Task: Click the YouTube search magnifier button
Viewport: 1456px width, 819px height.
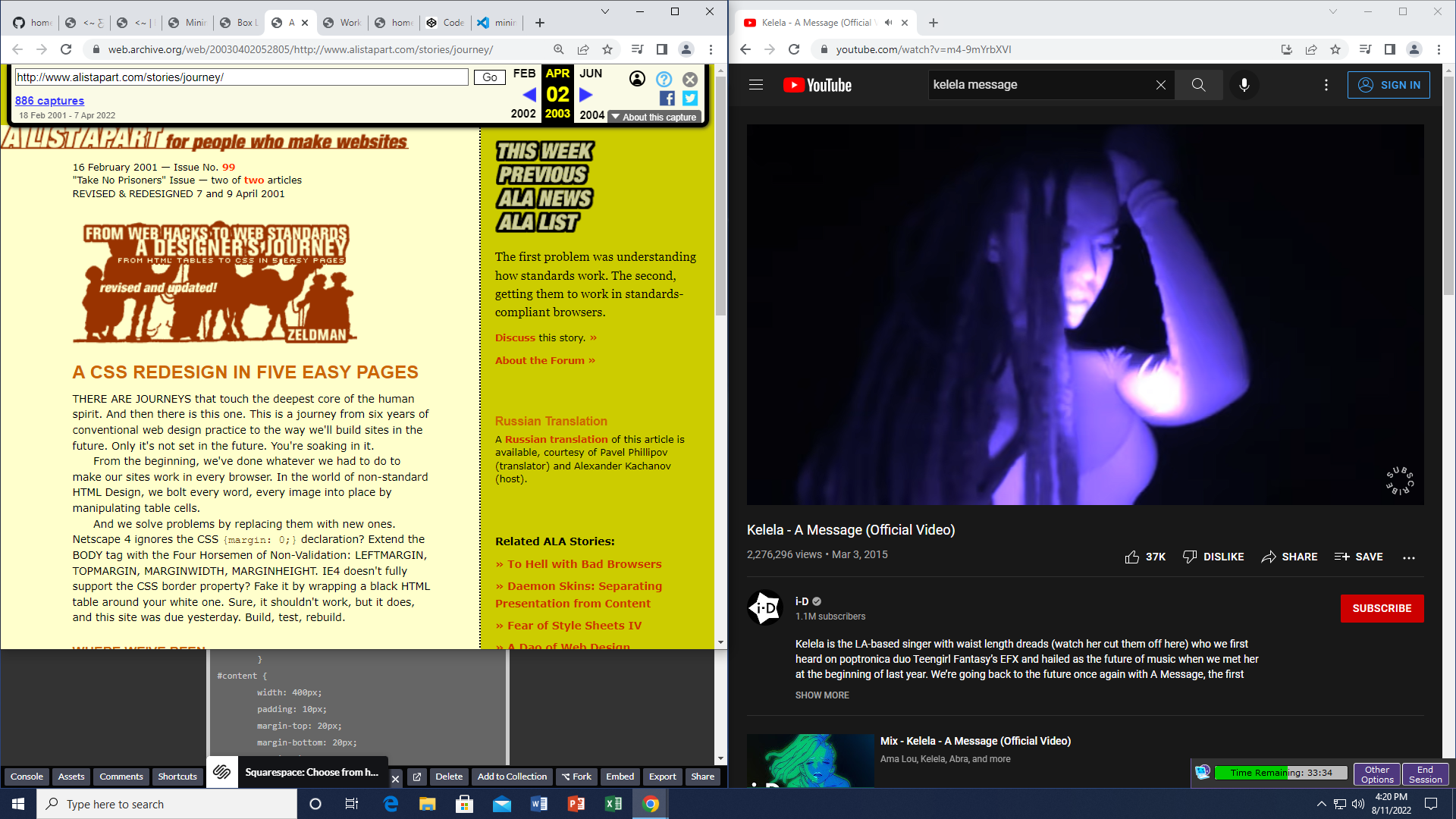Action: pos(1198,85)
